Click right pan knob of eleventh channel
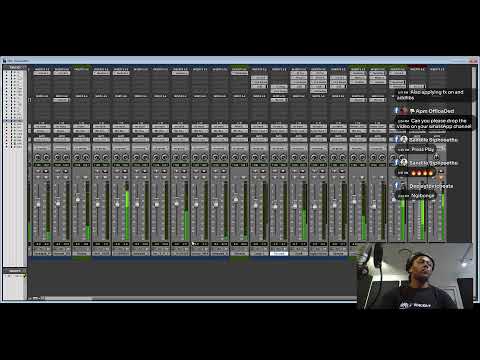Image resolution: width=480 pixels, height=360 pixels. [244, 157]
